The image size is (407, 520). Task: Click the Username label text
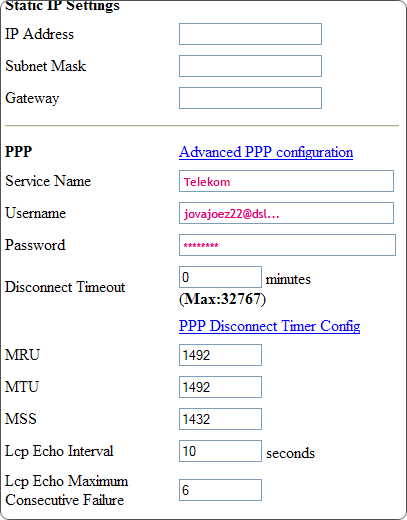tap(36, 213)
